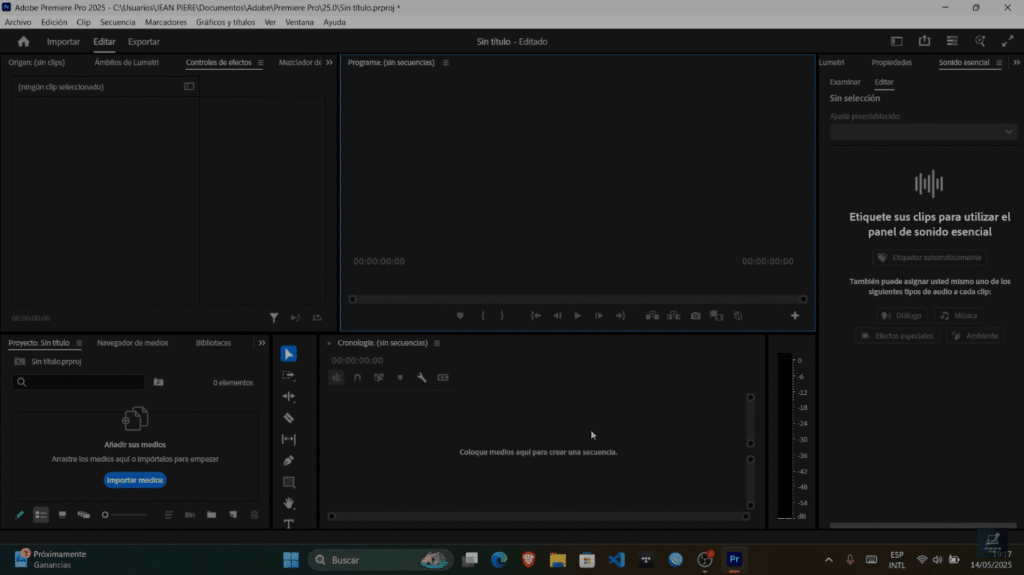Image resolution: width=1024 pixels, height=575 pixels.
Task: Step back one frame
Action: pyautogui.click(x=557, y=316)
